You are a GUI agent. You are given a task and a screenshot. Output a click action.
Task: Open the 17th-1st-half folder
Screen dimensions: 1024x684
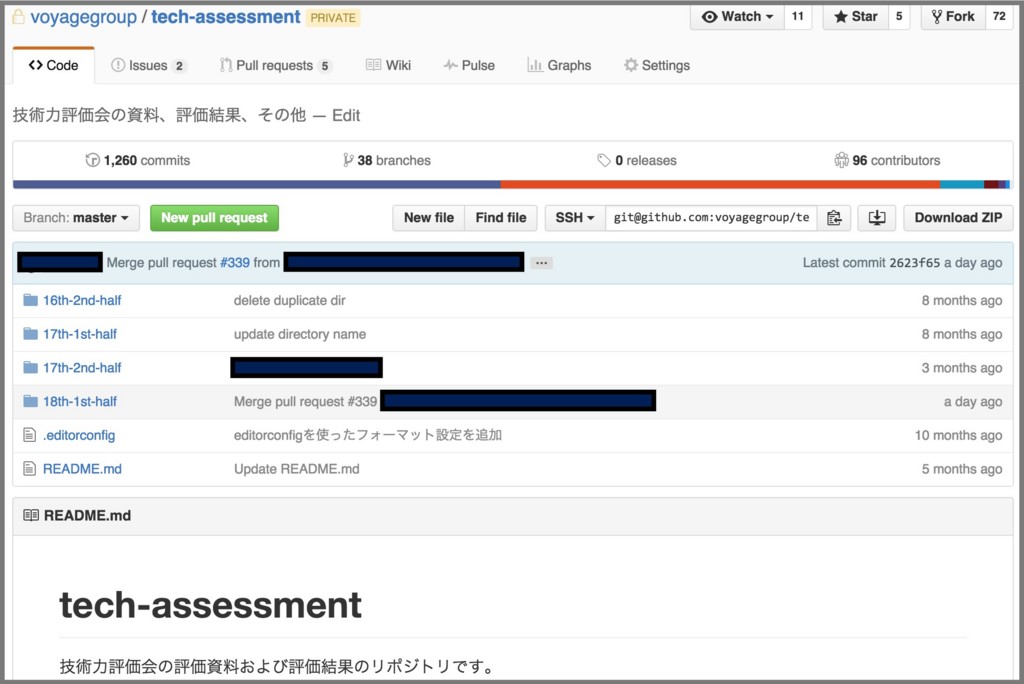(80, 334)
